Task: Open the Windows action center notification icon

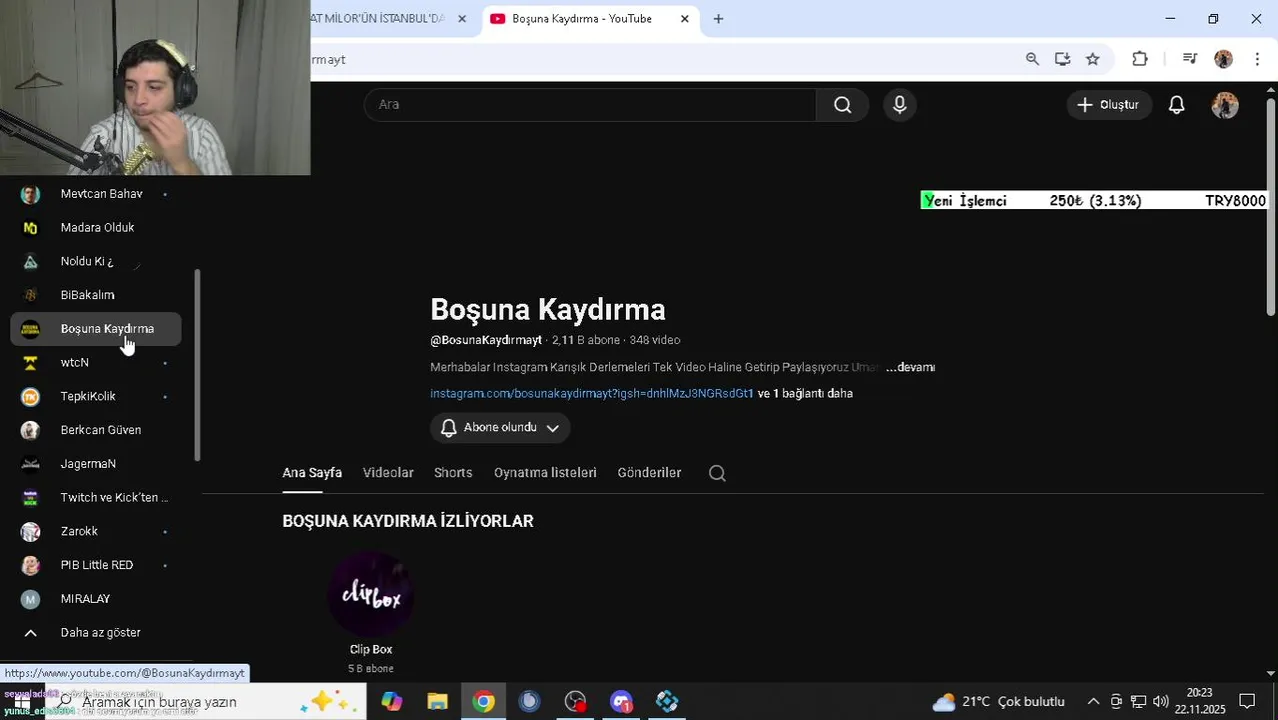Action: (x=1247, y=701)
